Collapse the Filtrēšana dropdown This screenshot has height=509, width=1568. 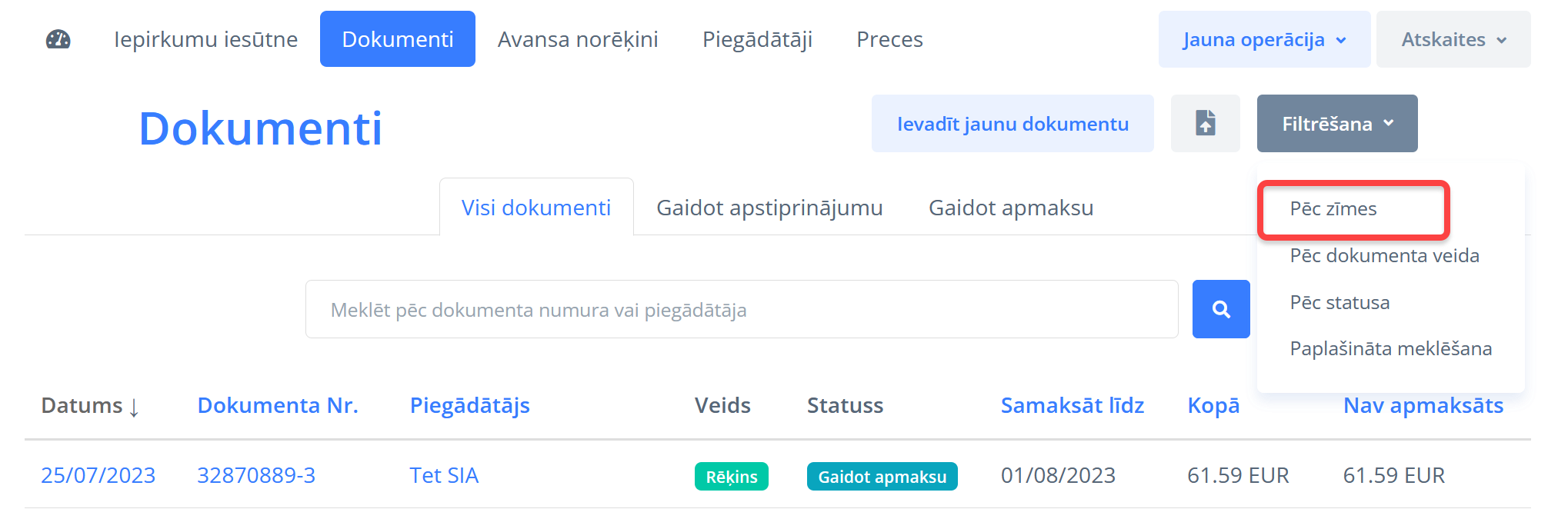pyautogui.click(x=1336, y=123)
